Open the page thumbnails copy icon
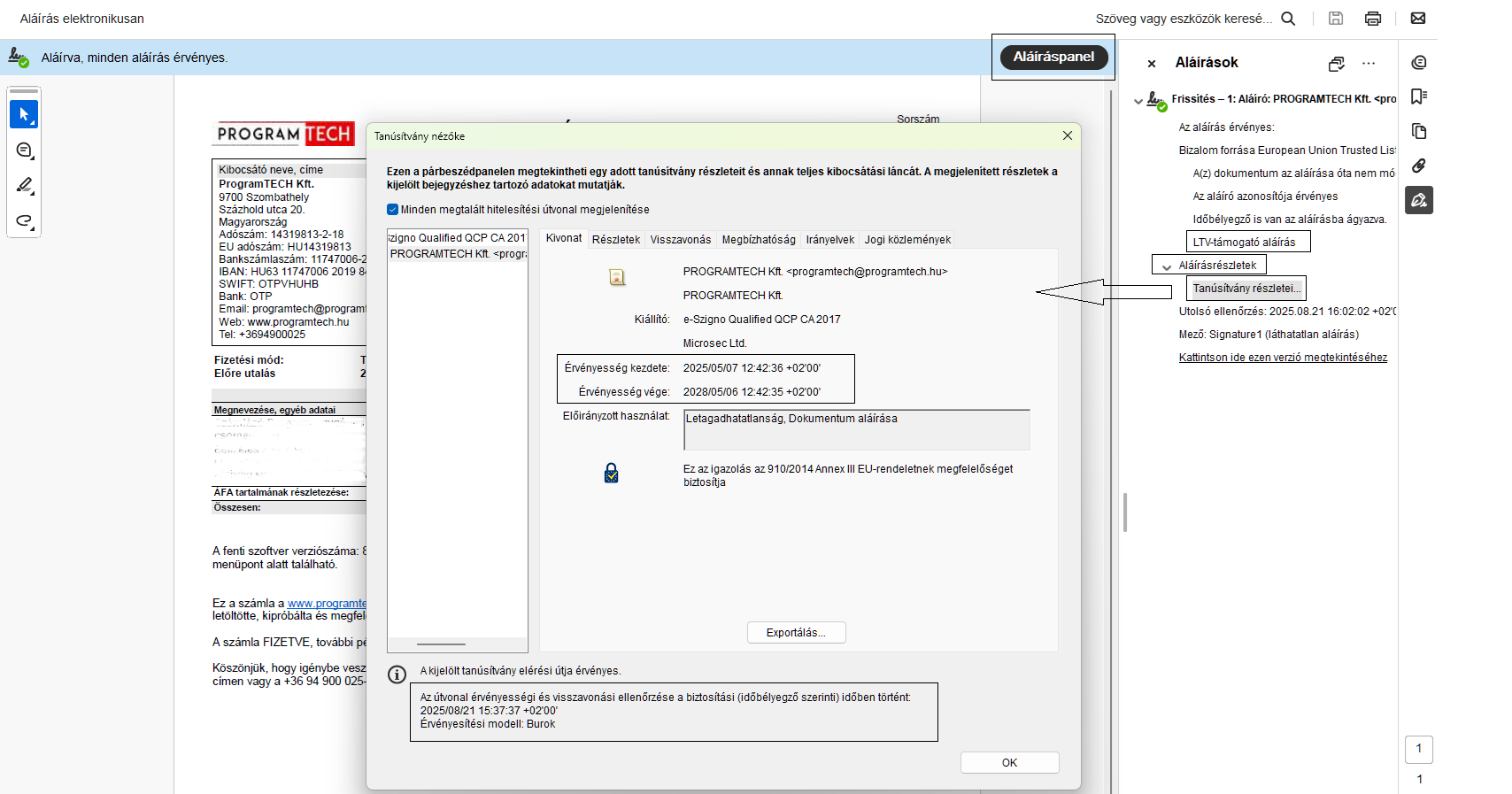 click(1419, 131)
